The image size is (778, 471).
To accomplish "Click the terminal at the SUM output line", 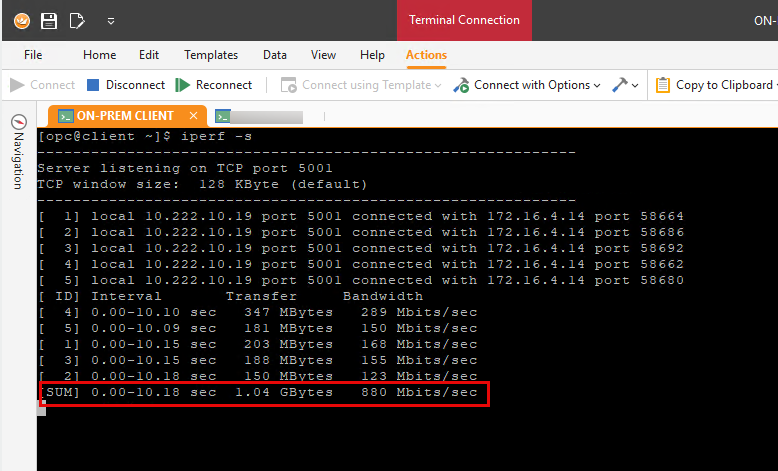I will [264, 393].
